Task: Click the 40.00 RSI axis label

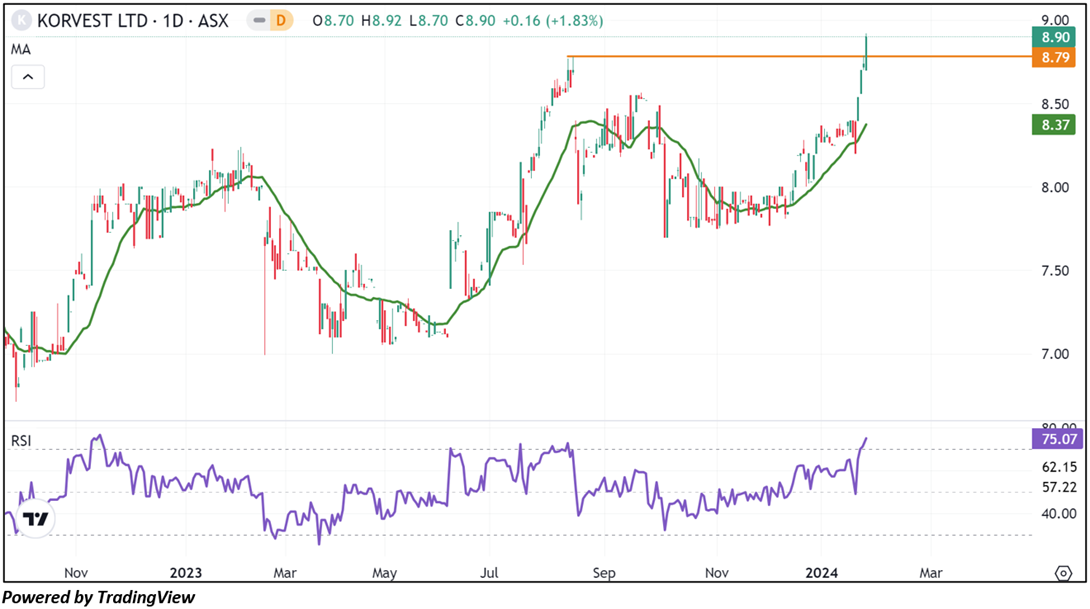Action: tap(1059, 514)
